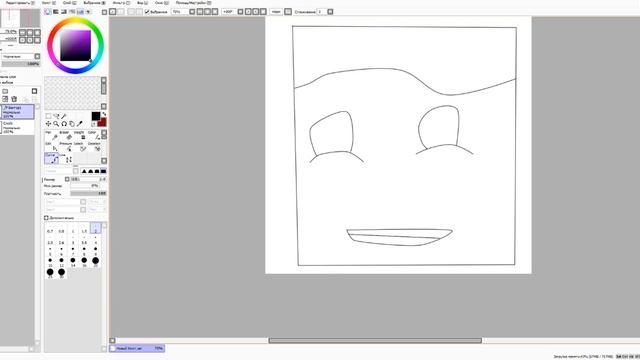The height and width of the screenshot is (360, 640).
Task: Open the rotation angle dropdown arrow
Action: pyautogui.click(x=240, y=12)
